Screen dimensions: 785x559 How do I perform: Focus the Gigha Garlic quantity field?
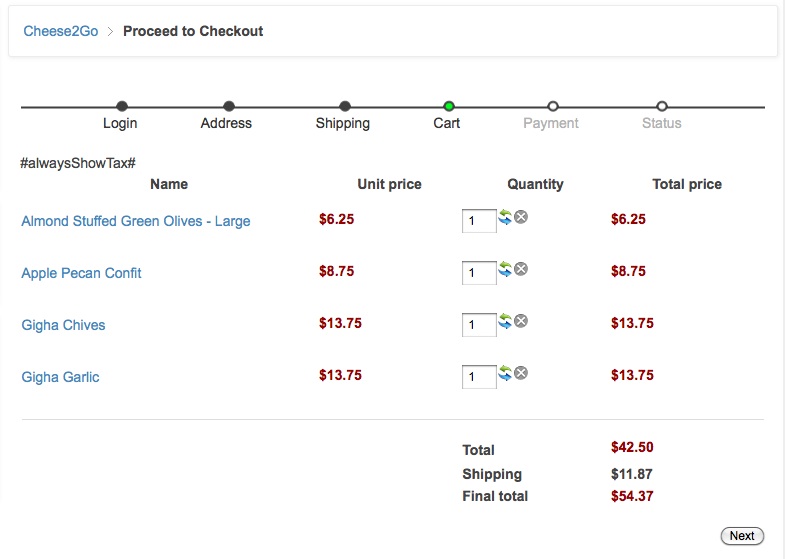click(x=479, y=377)
